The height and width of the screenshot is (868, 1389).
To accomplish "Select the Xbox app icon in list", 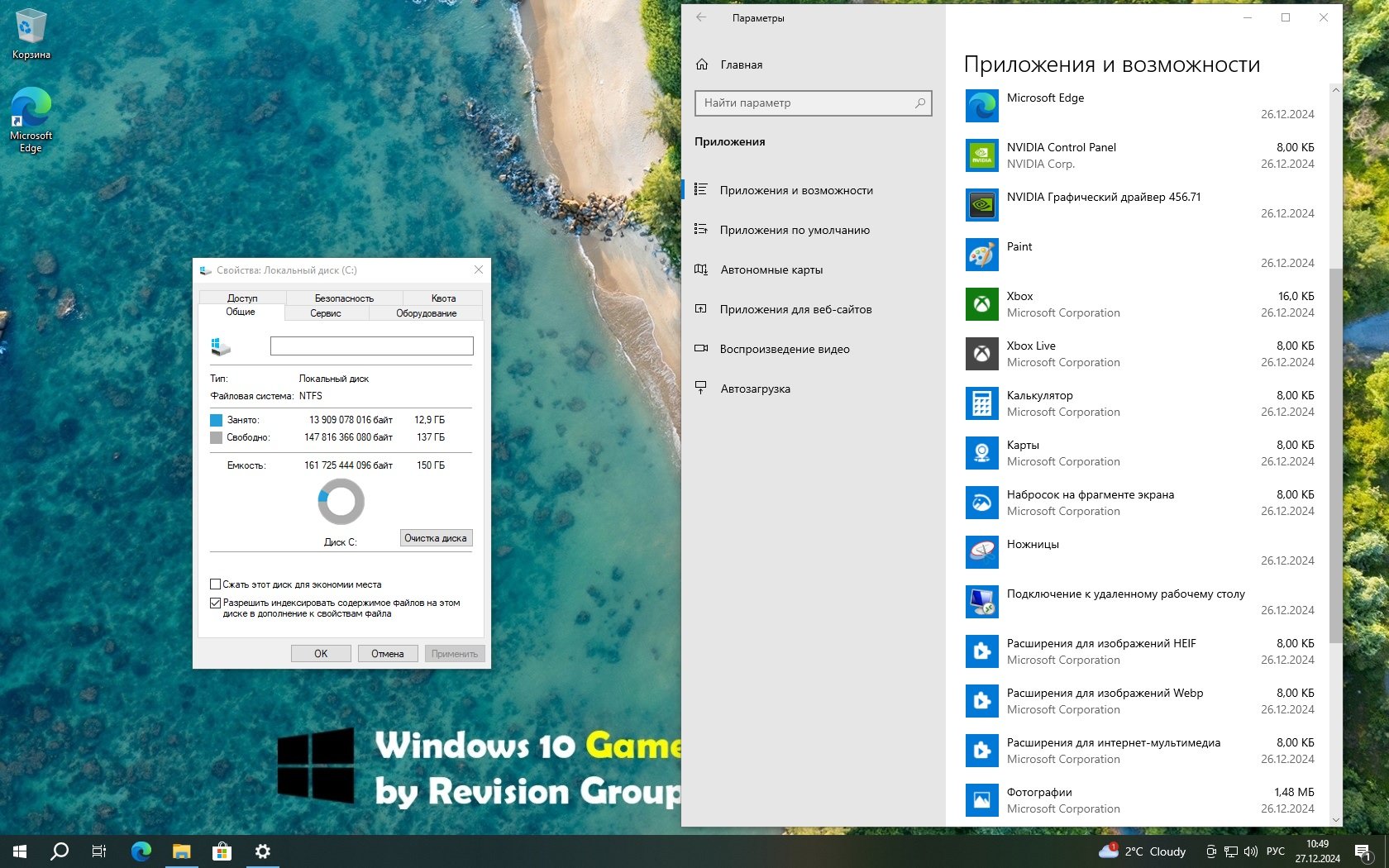I will point(981,304).
